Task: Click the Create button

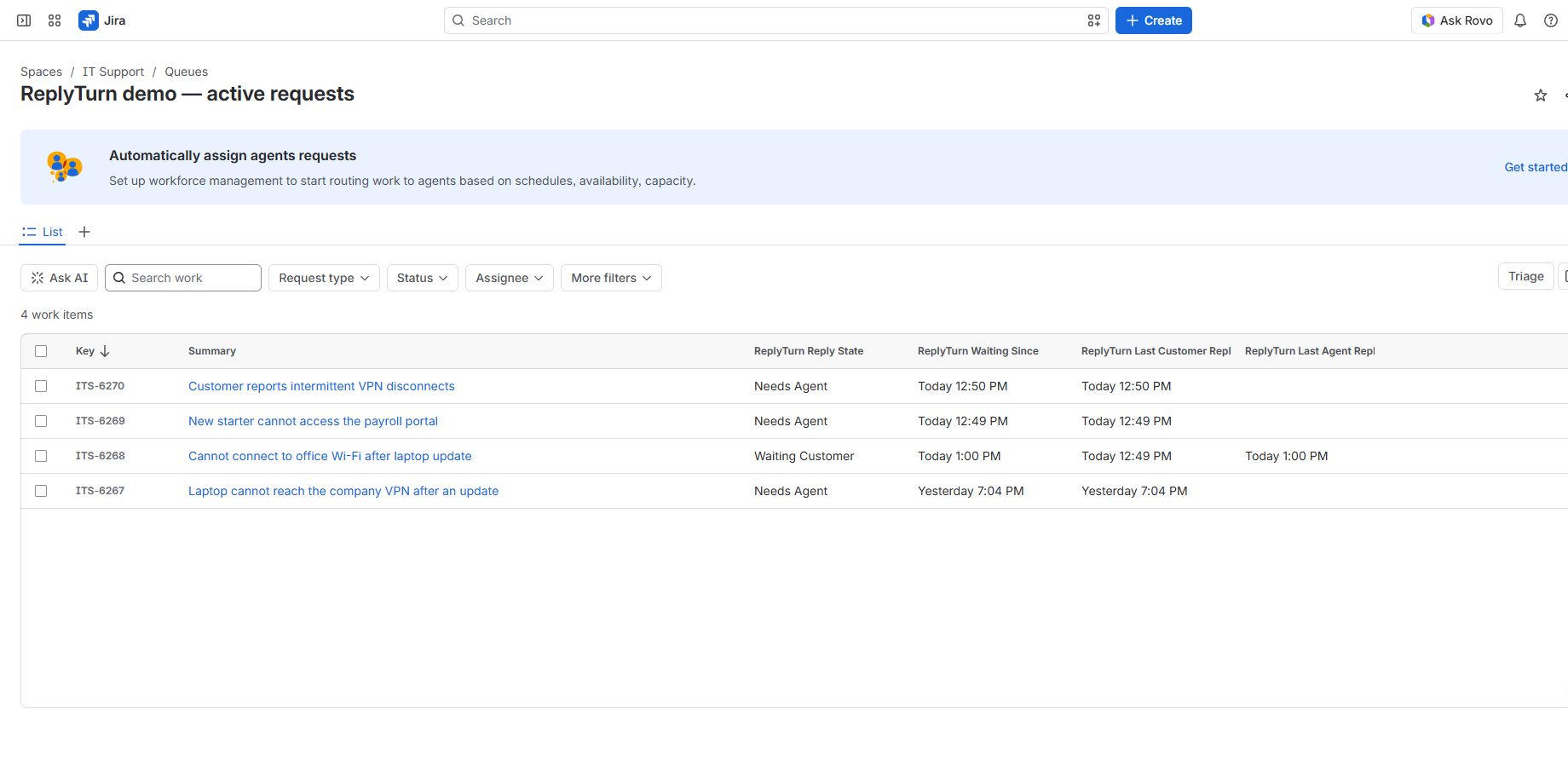Action: (x=1153, y=20)
